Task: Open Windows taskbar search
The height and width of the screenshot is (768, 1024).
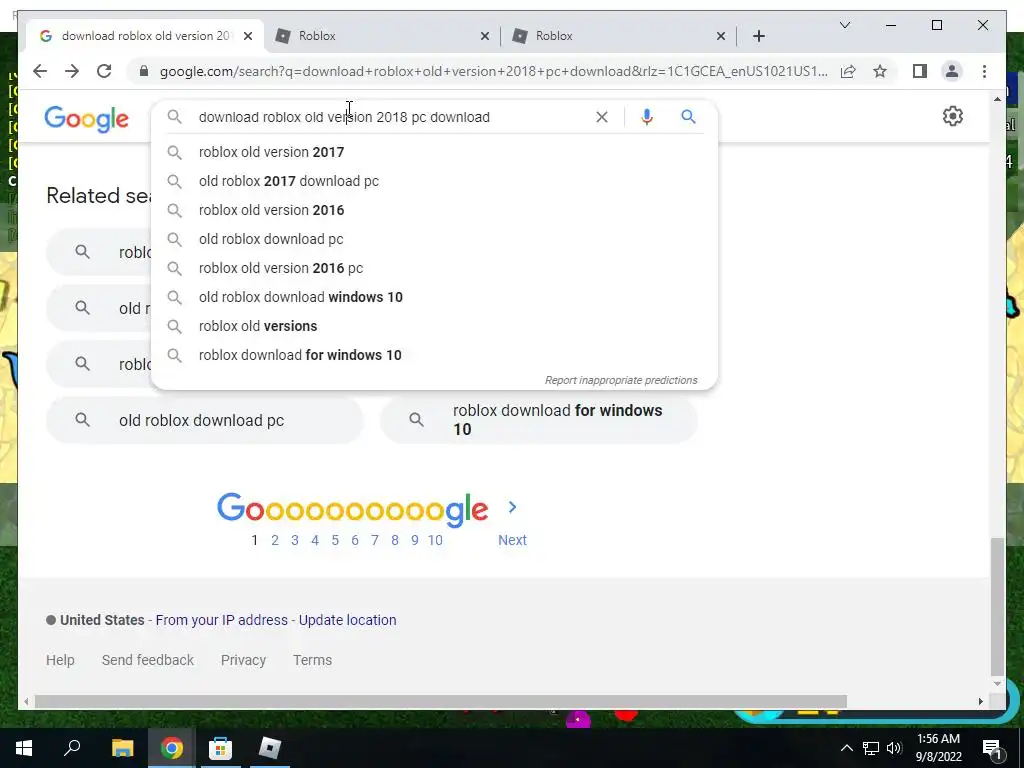Action: tap(72, 748)
